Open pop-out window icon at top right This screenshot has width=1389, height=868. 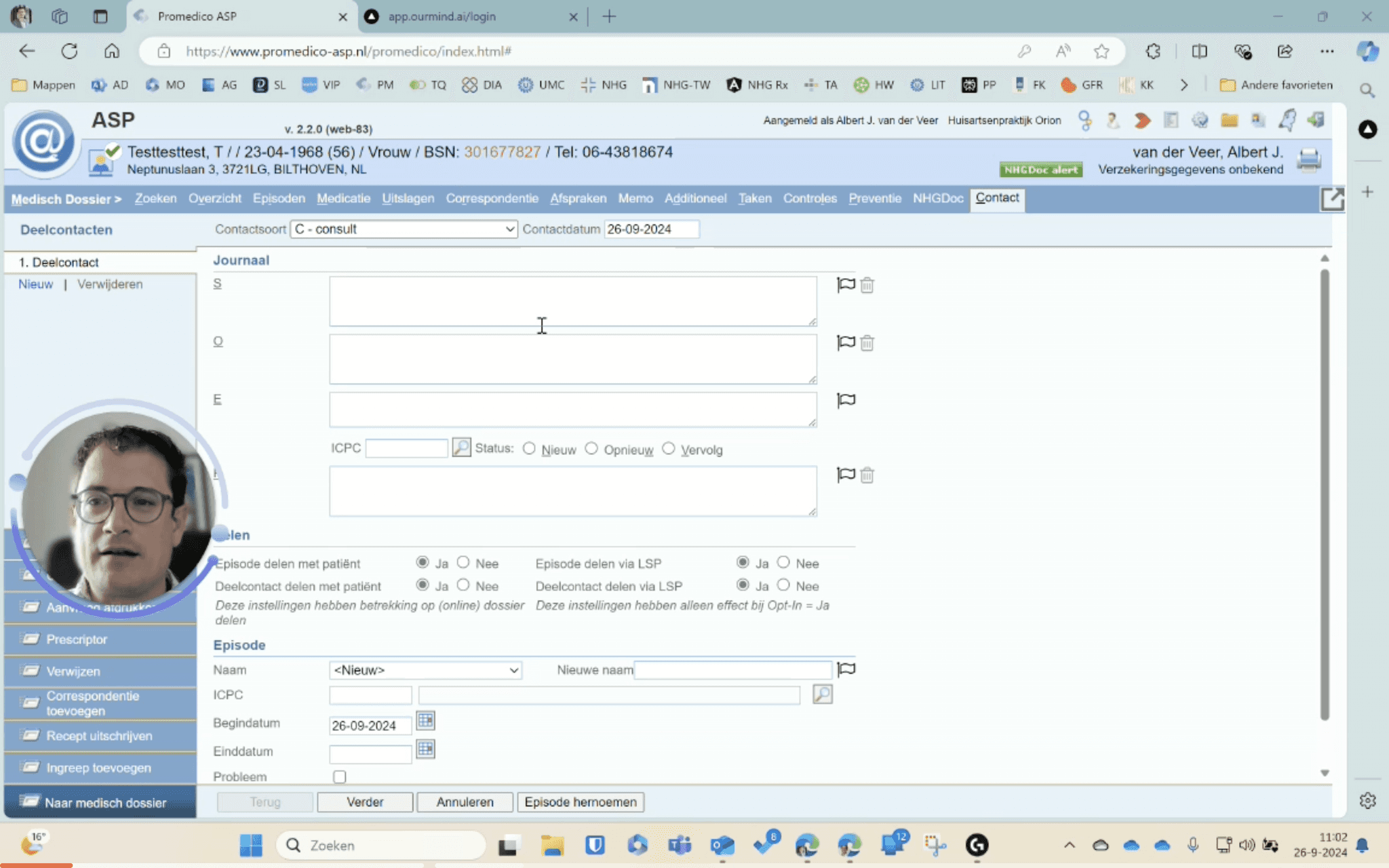tap(1332, 199)
